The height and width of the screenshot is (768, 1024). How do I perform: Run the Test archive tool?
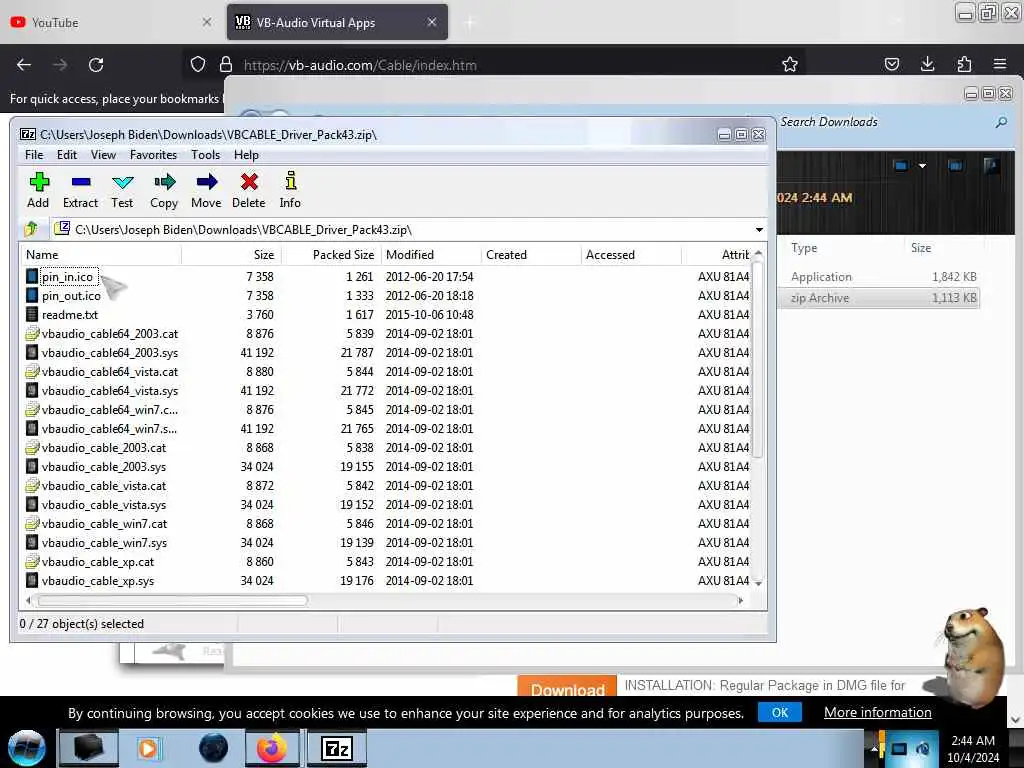122,189
